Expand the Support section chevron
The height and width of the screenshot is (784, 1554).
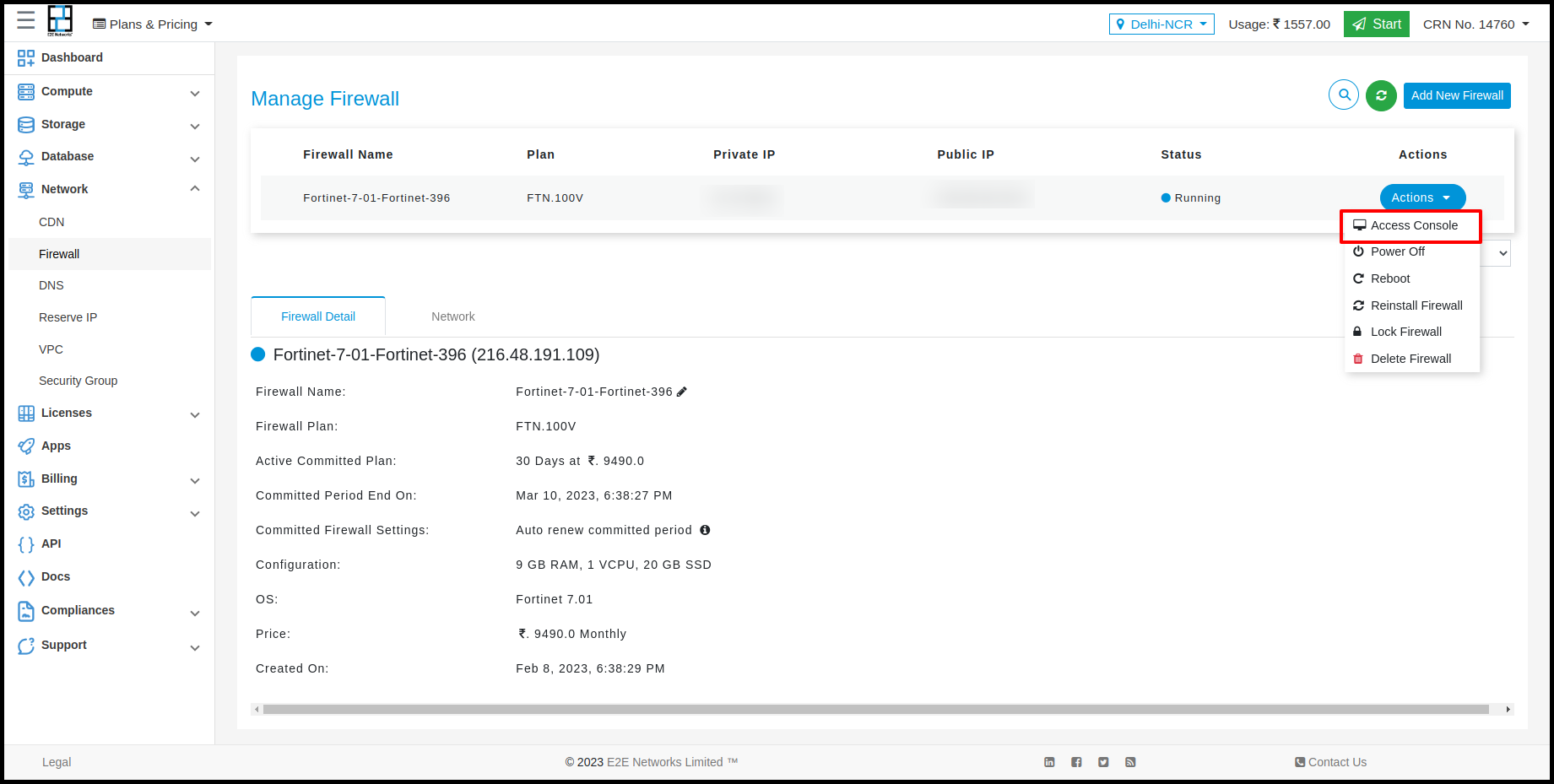point(195,648)
